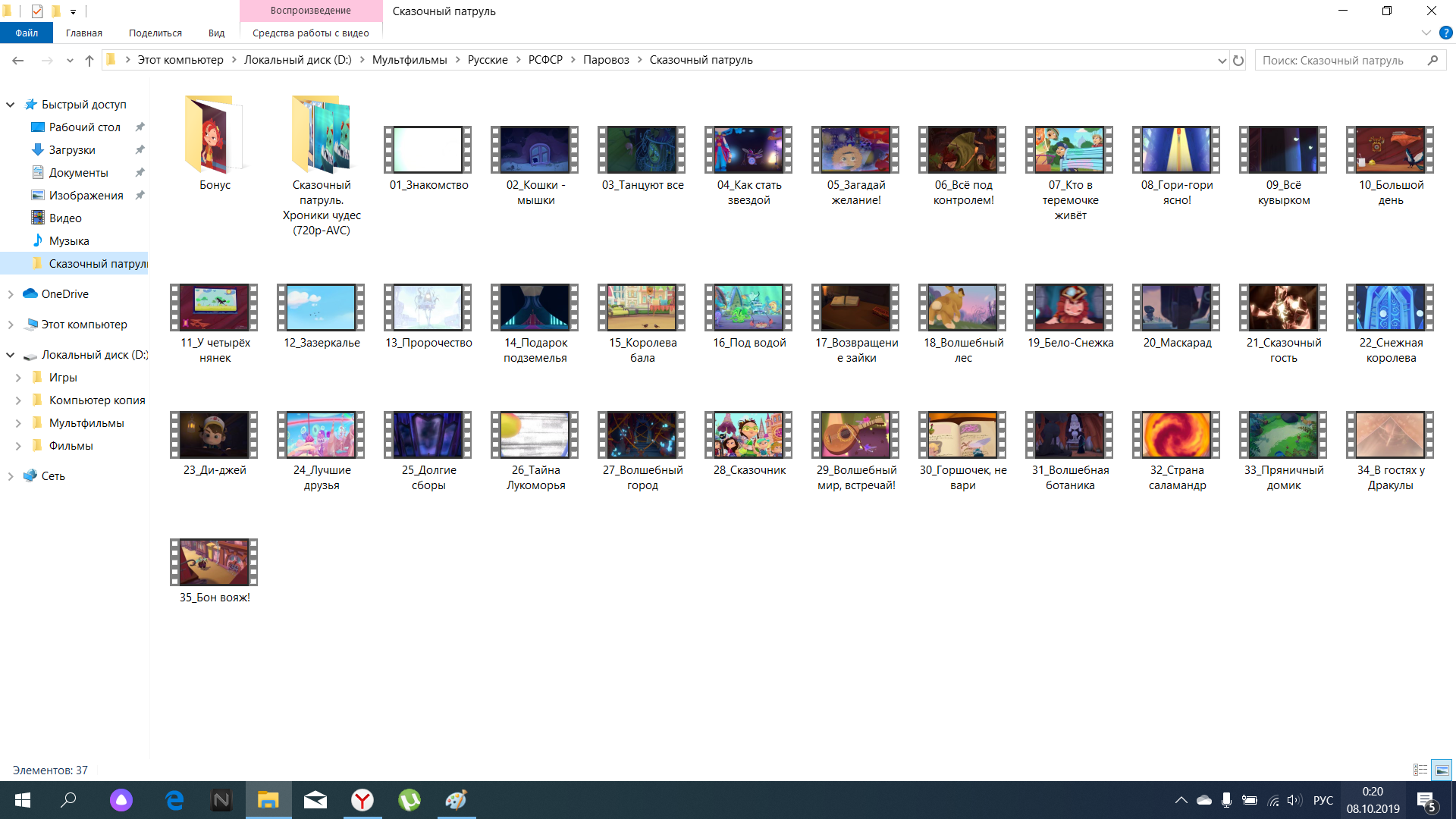Open the Файл menu

[x=27, y=33]
